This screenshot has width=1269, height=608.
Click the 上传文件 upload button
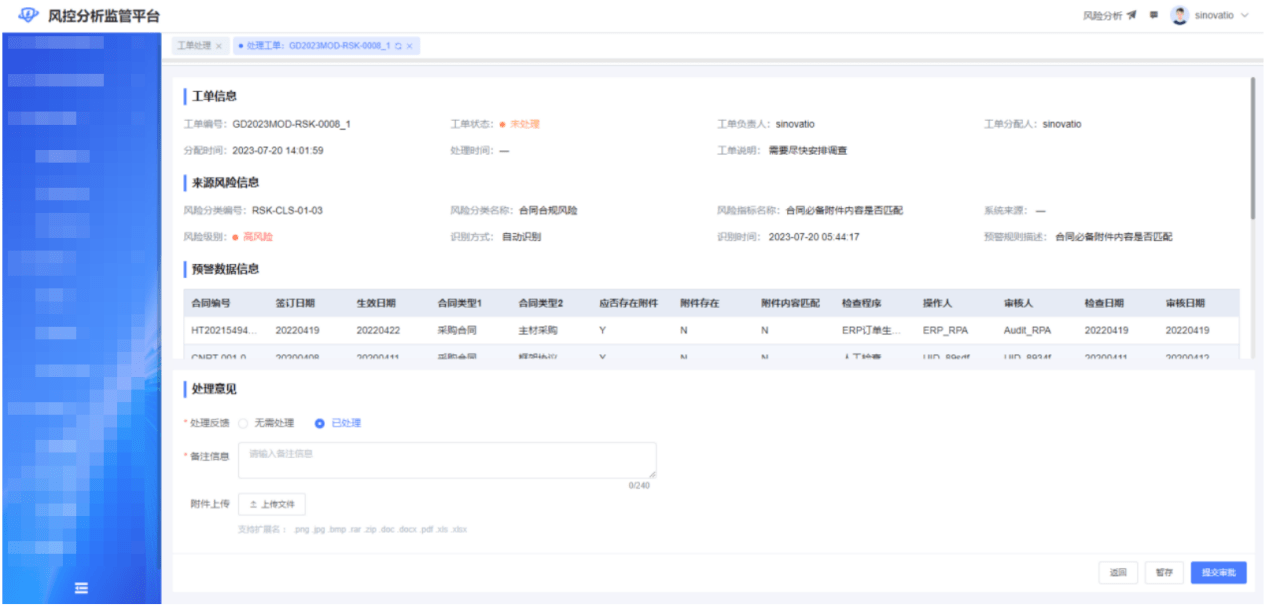click(x=272, y=504)
